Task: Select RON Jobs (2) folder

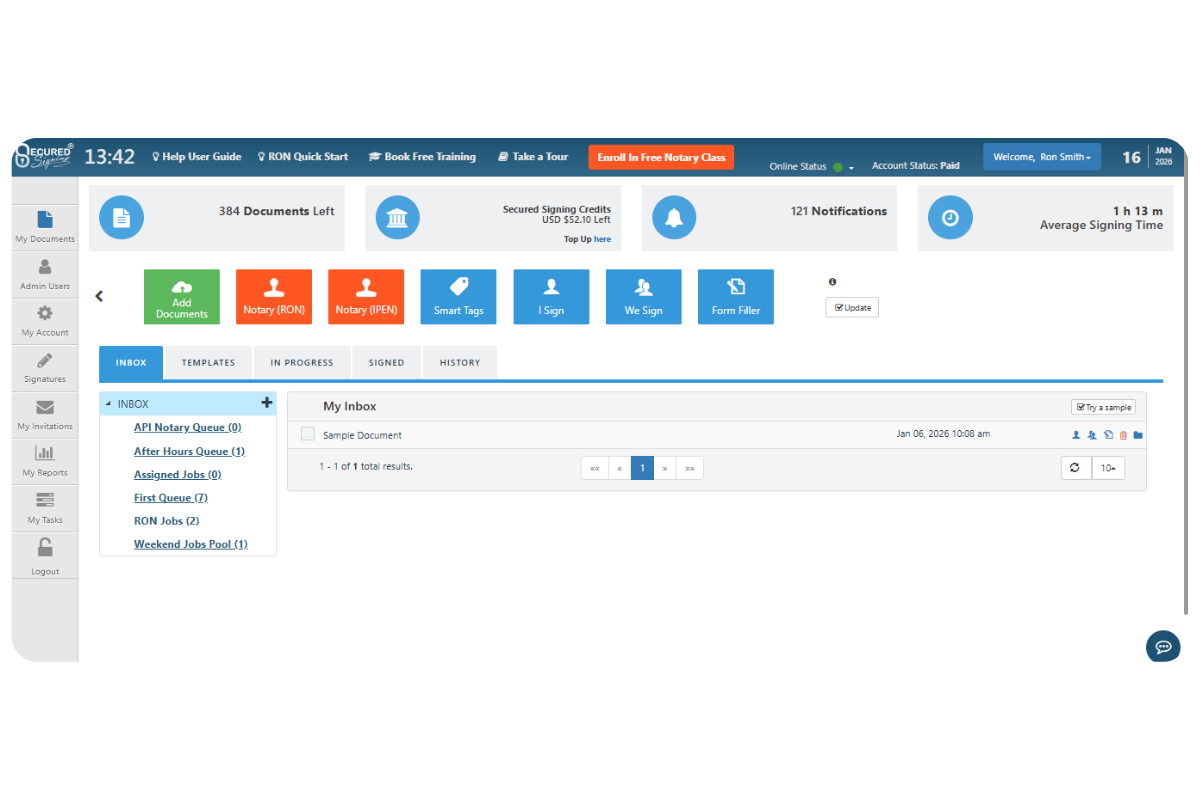Action: click(x=167, y=521)
